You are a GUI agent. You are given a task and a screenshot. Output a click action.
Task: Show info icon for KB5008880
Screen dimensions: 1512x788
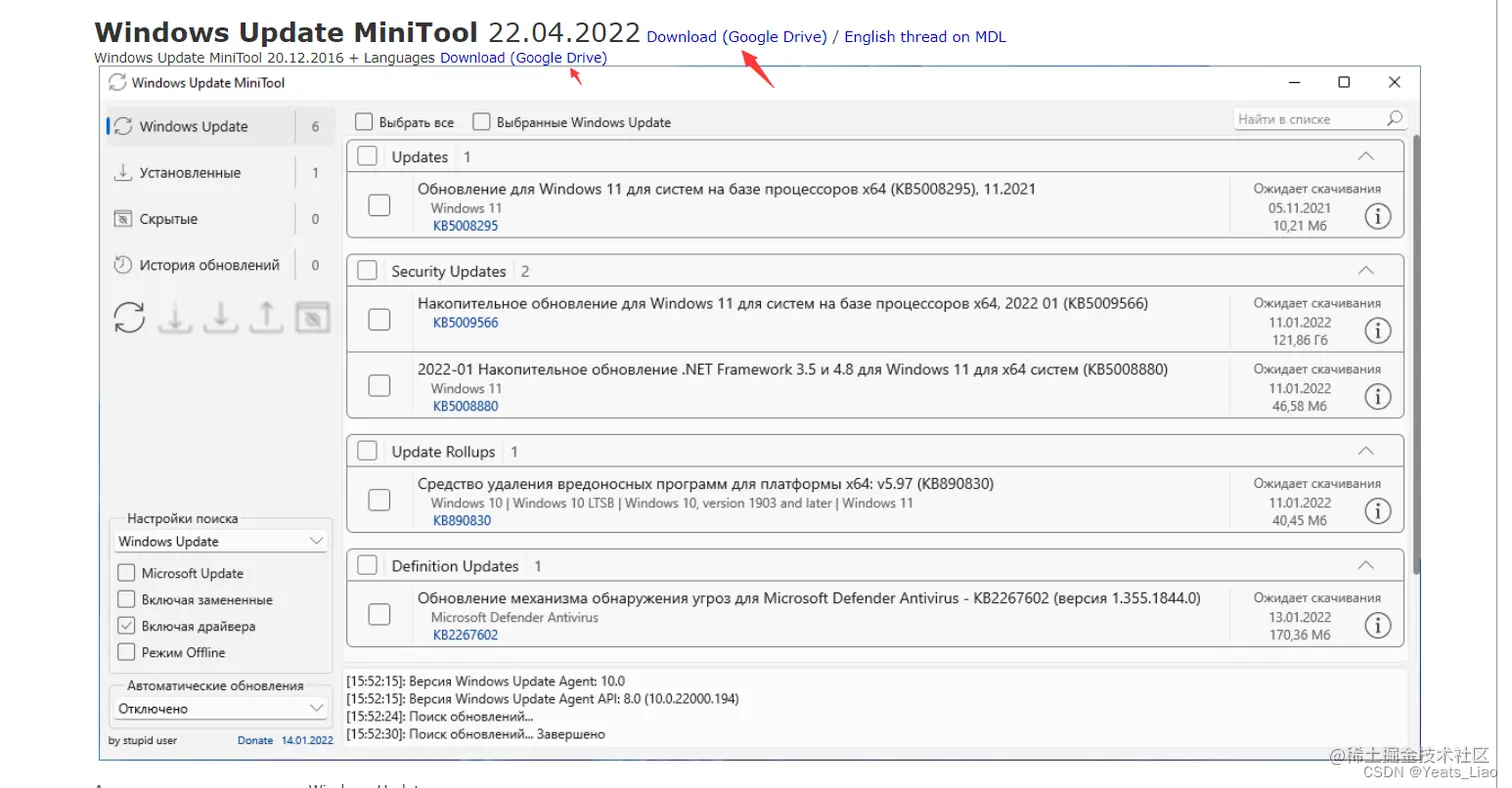click(1378, 397)
